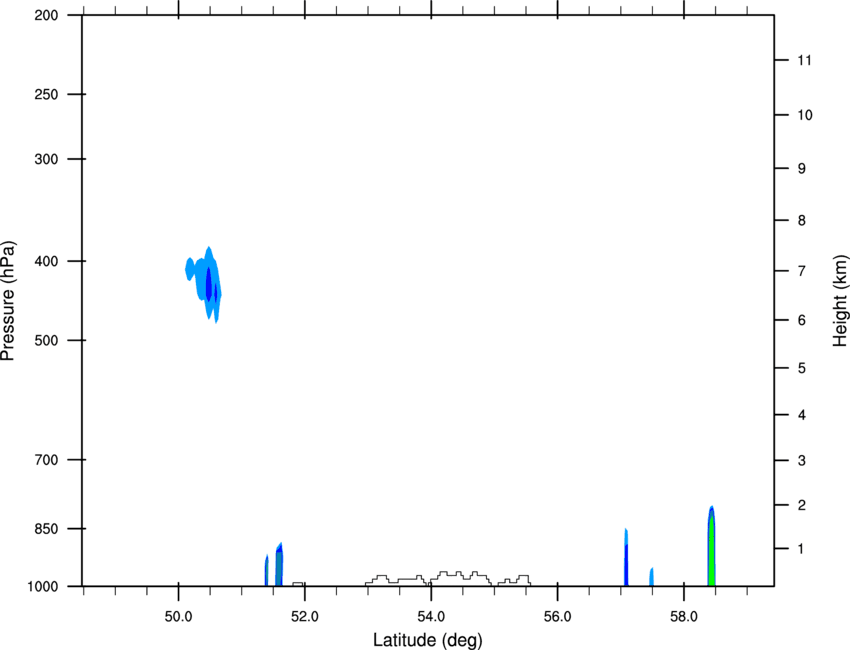The height and width of the screenshot is (650, 850).
Task: Click the blue column near 57.1 latitude
Action: (626, 558)
